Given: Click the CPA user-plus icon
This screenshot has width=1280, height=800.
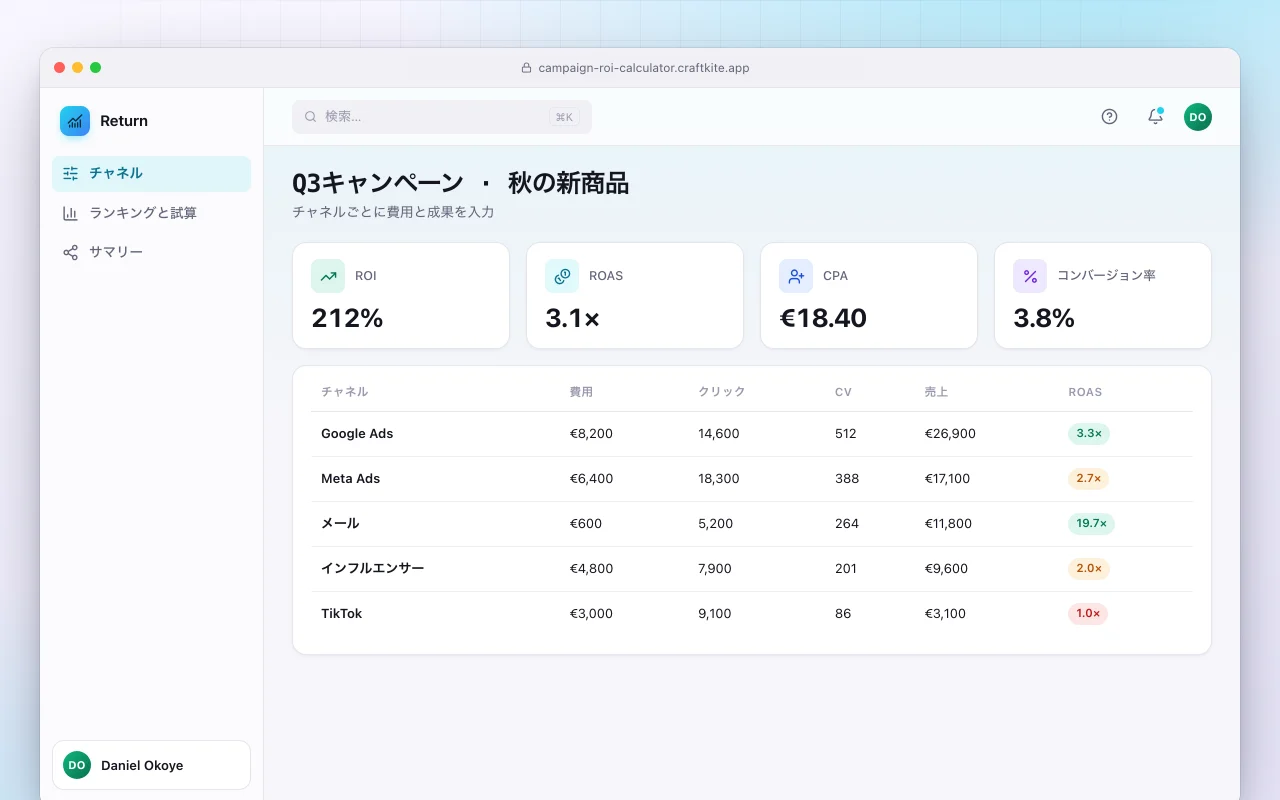Looking at the screenshot, I should [796, 276].
